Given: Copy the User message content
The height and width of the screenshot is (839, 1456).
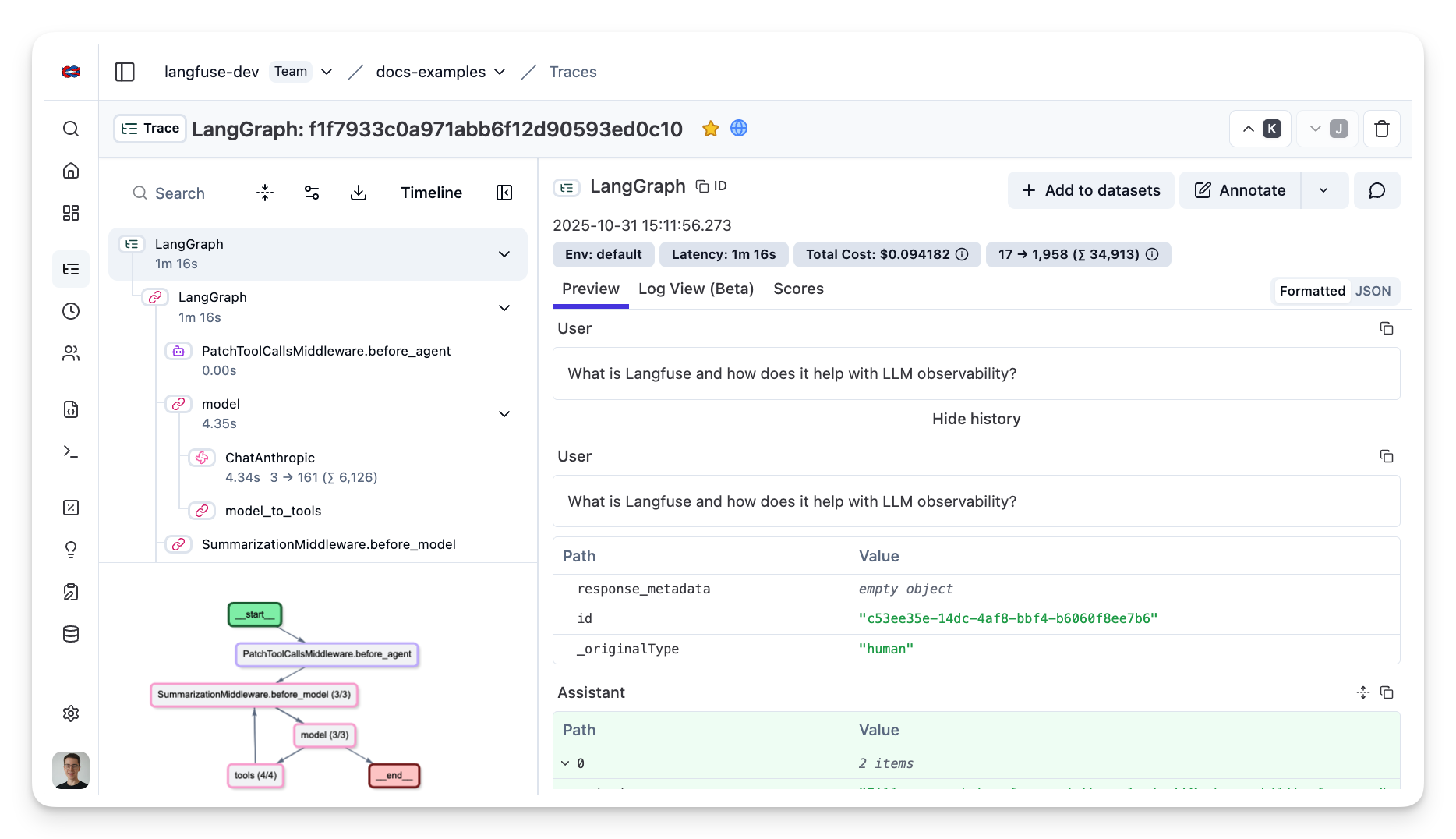Looking at the screenshot, I should click(x=1387, y=328).
